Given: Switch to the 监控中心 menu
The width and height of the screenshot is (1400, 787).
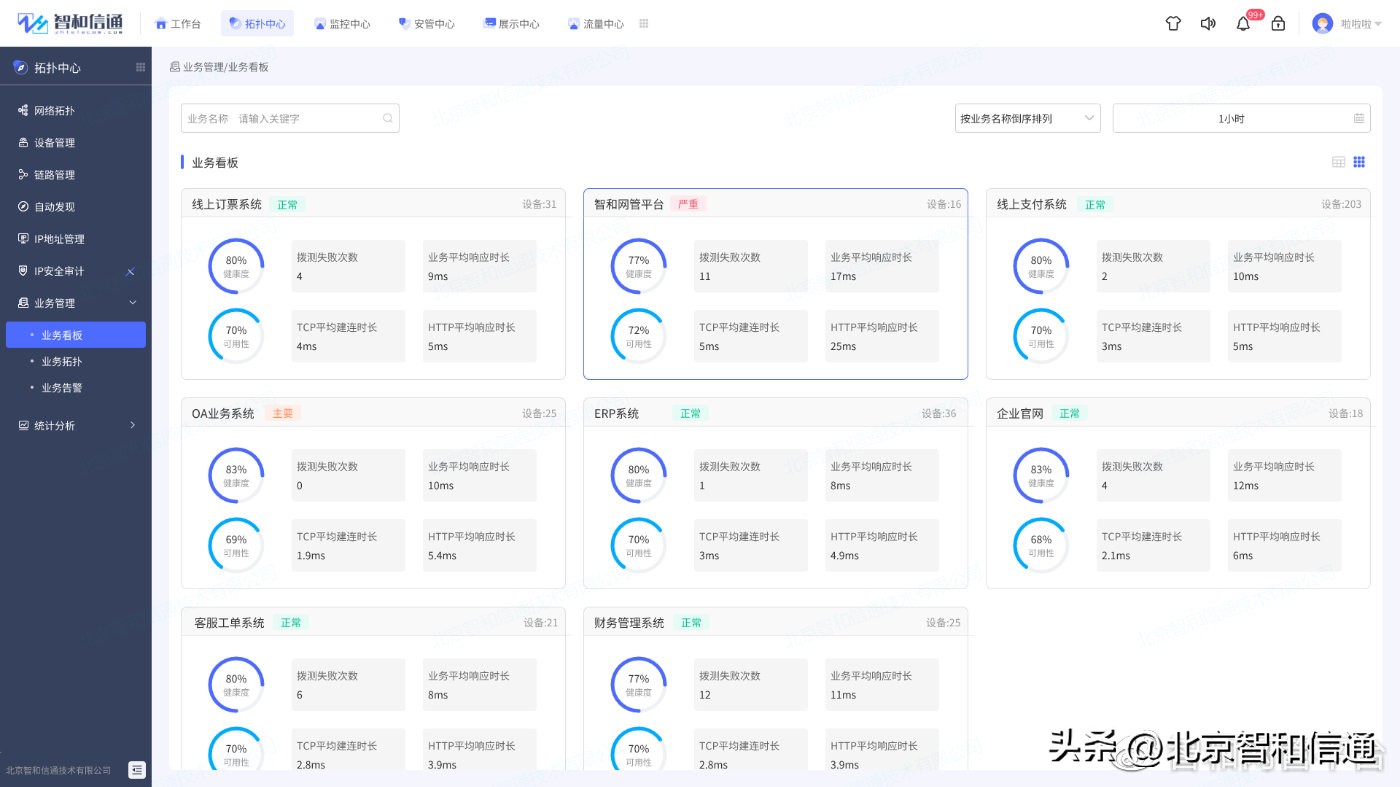Looking at the screenshot, I should point(343,22).
